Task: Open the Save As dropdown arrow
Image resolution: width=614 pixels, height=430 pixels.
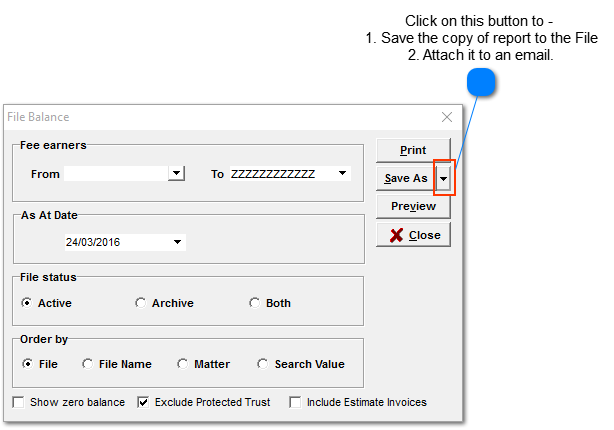Action: 443,178
